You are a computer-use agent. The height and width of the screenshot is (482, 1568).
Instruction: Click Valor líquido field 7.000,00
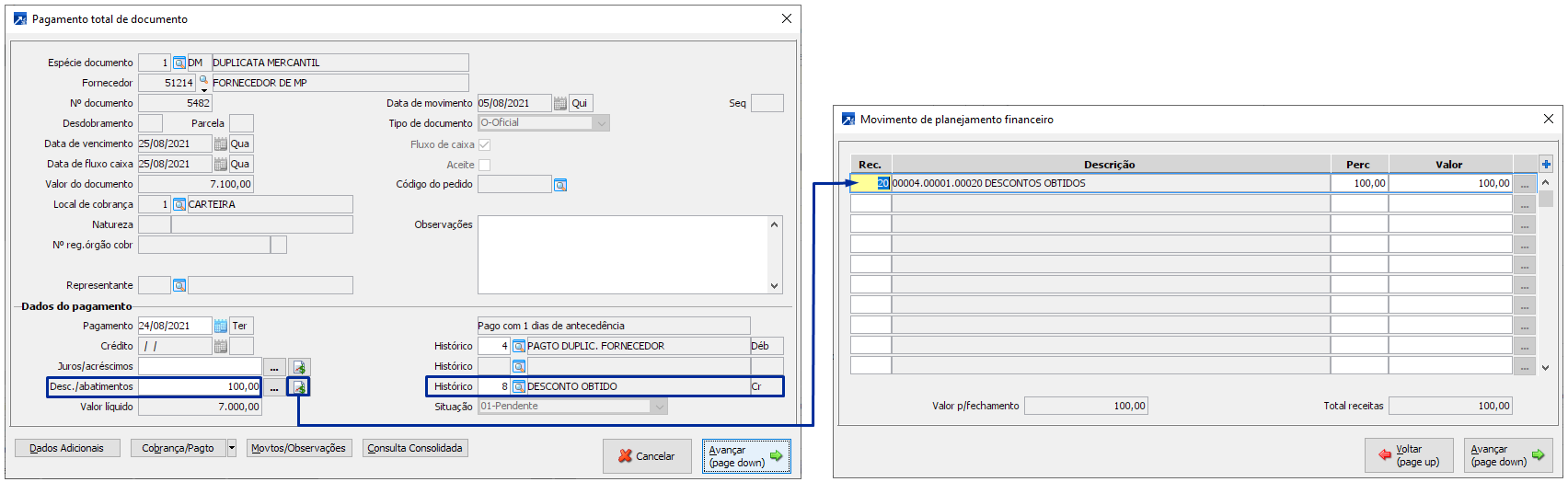(200, 407)
